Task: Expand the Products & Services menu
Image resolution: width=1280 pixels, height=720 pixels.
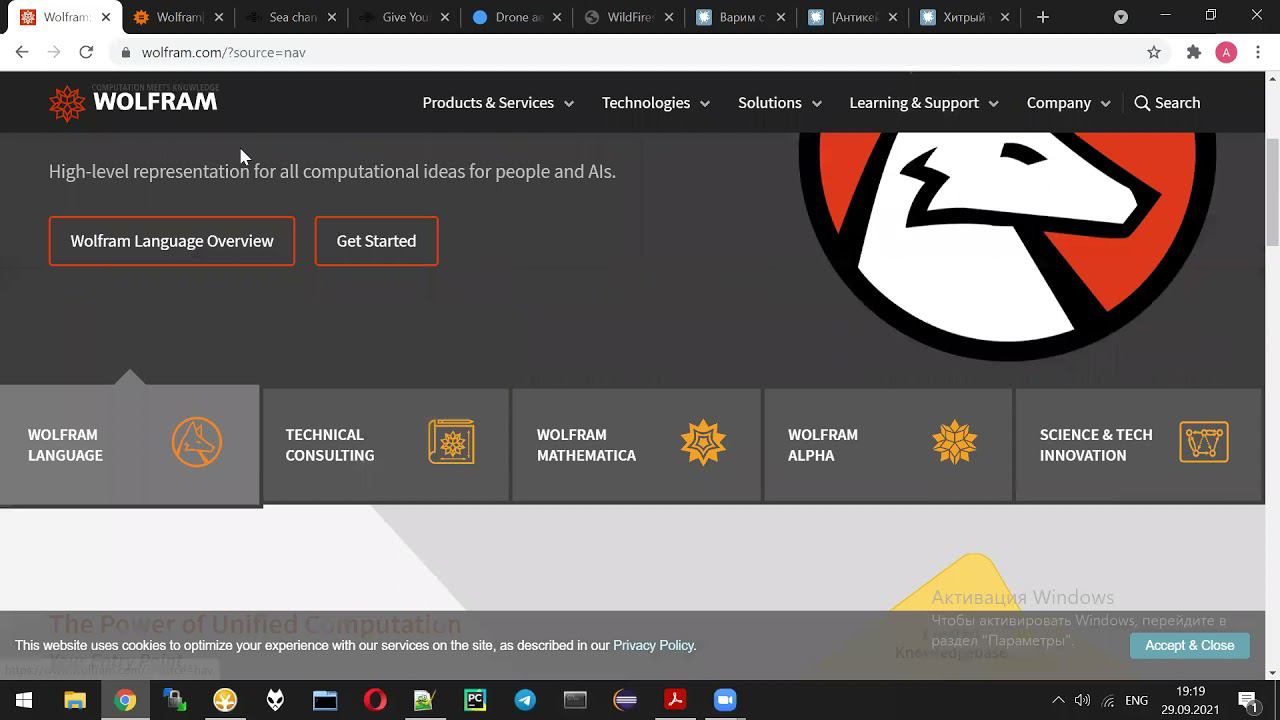Action: click(498, 103)
